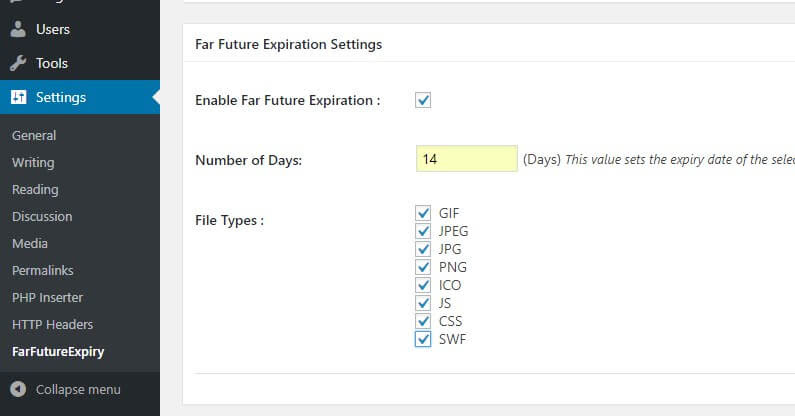Select the PHP Inserter submenu item
The height and width of the screenshot is (416, 795).
(x=47, y=297)
